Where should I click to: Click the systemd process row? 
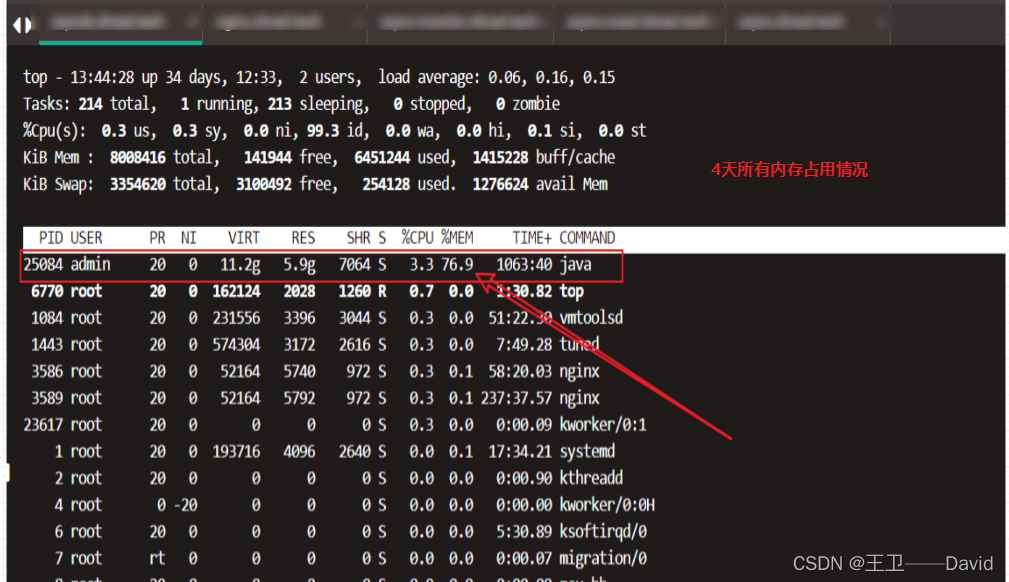point(320,452)
